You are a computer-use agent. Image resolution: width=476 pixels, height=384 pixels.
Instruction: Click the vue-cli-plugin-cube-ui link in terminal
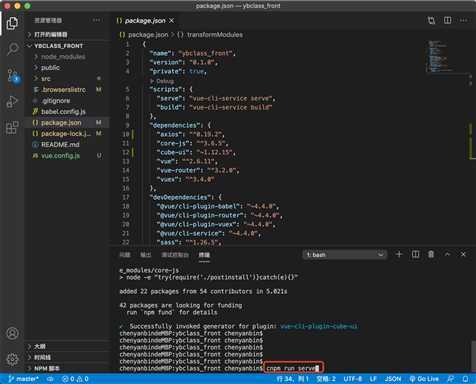(319, 326)
